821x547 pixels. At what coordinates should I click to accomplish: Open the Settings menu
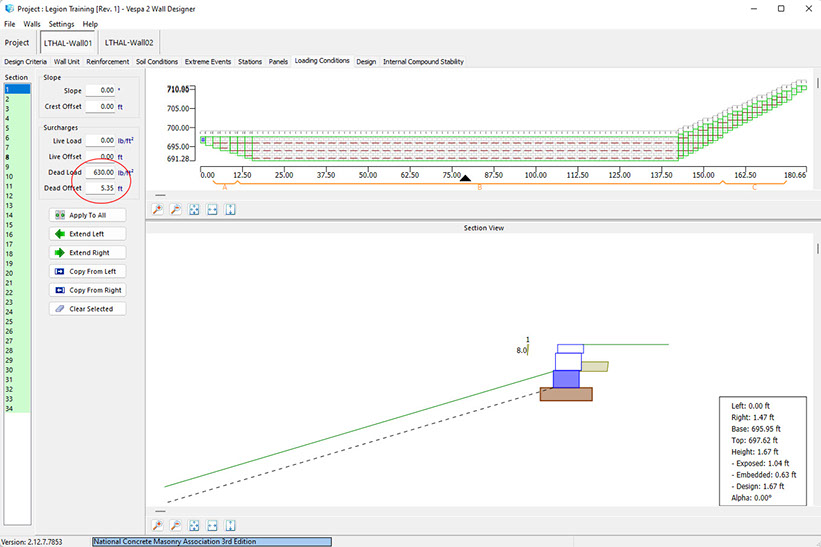[61, 23]
